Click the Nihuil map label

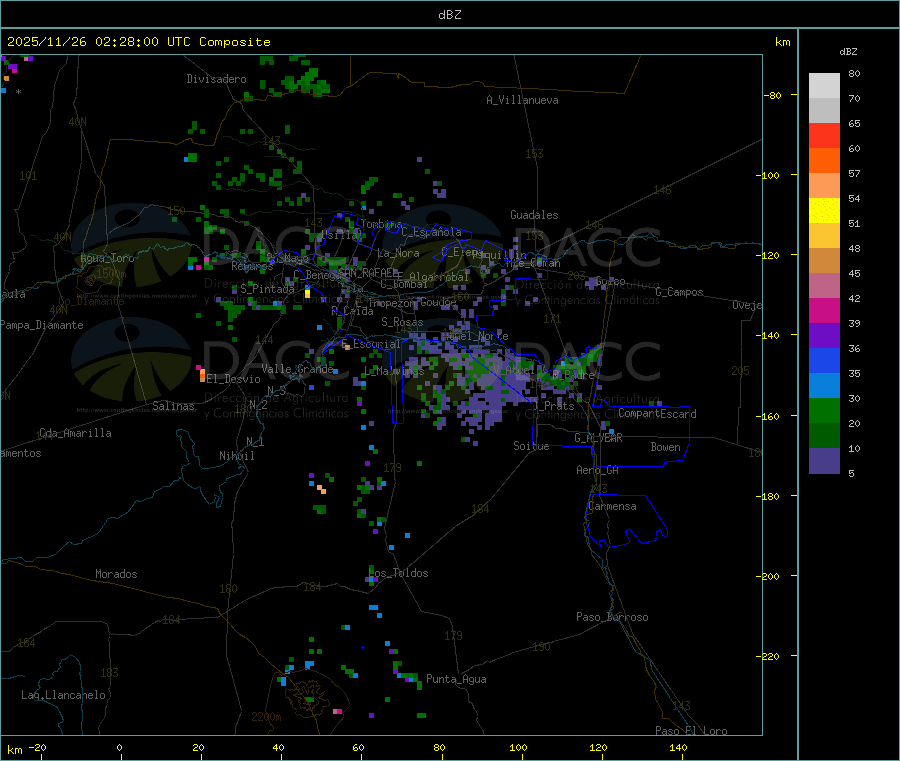tap(237, 456)
